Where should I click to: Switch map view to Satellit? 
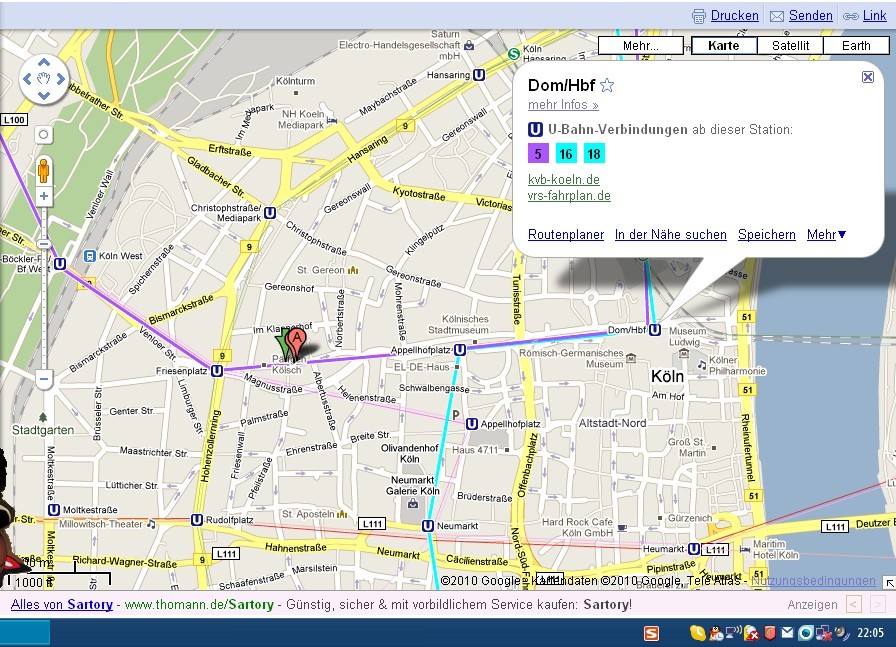[790, 45]
